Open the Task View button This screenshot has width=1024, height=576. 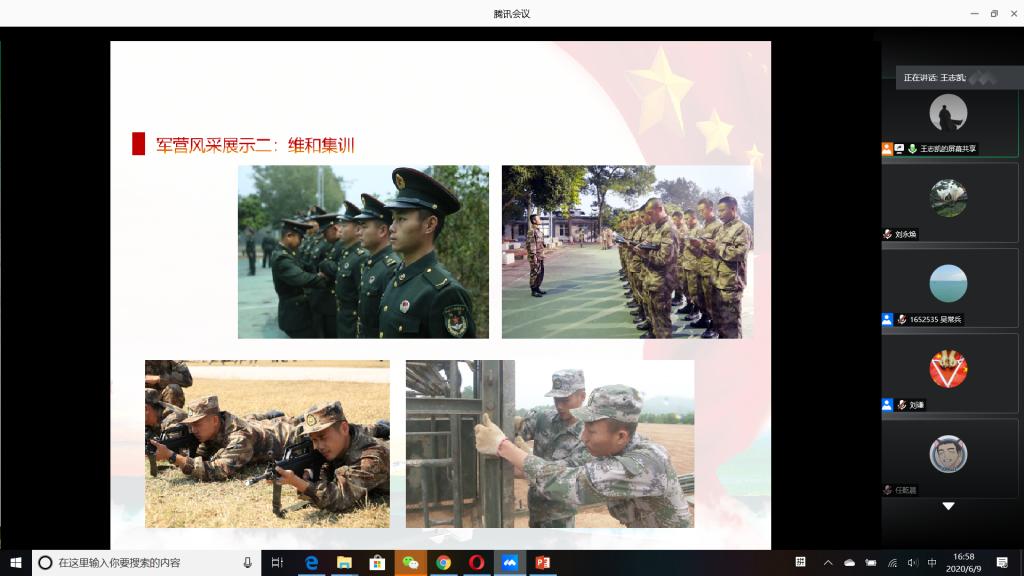tap(278, 563)
